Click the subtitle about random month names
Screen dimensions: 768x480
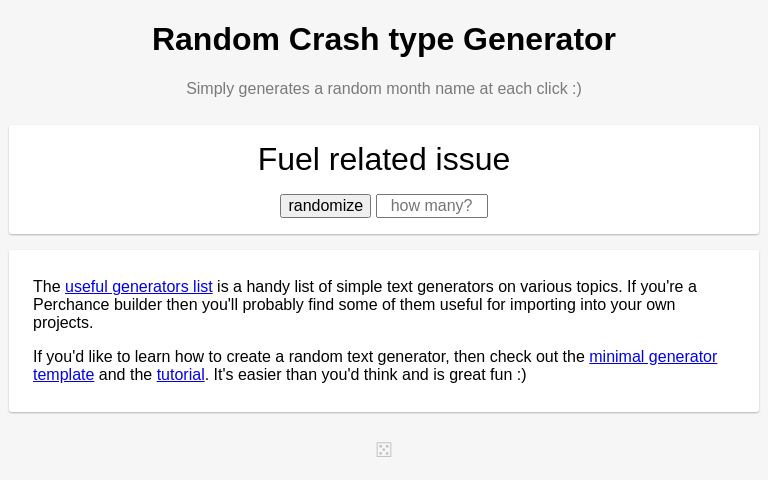click(x=384, y=89)
